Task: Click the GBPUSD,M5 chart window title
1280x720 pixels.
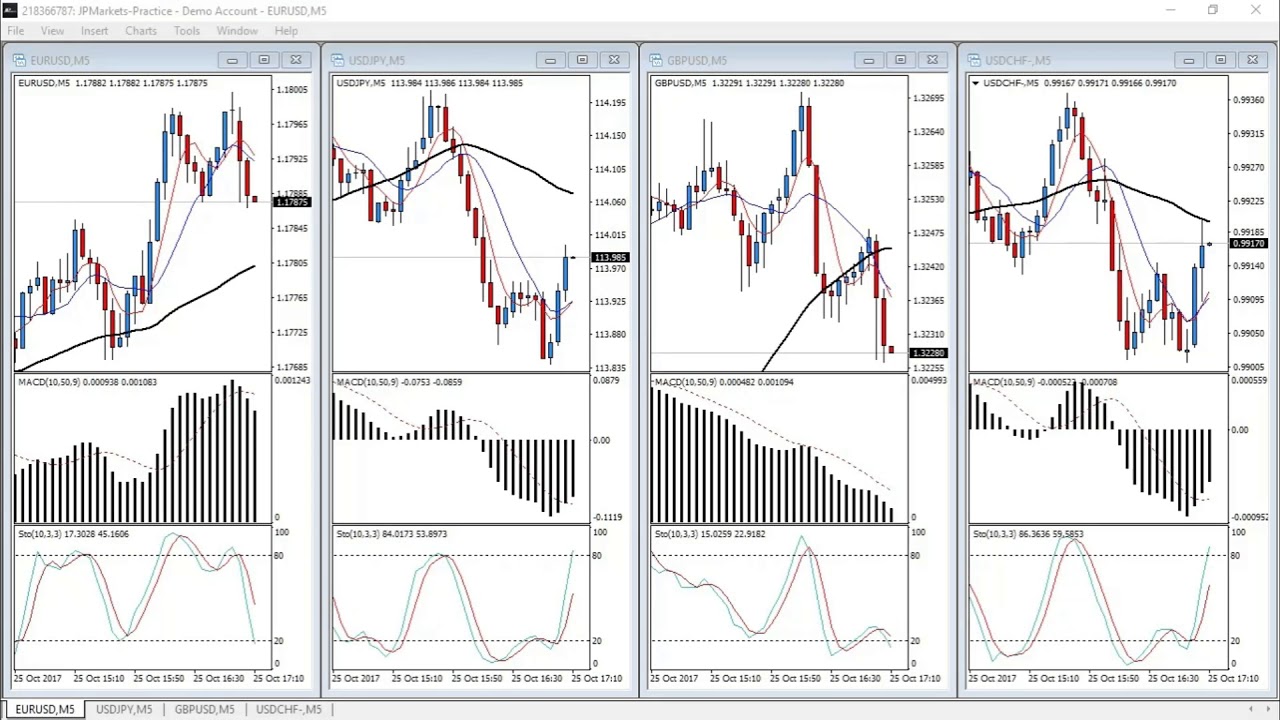Action: click(697, 60)
